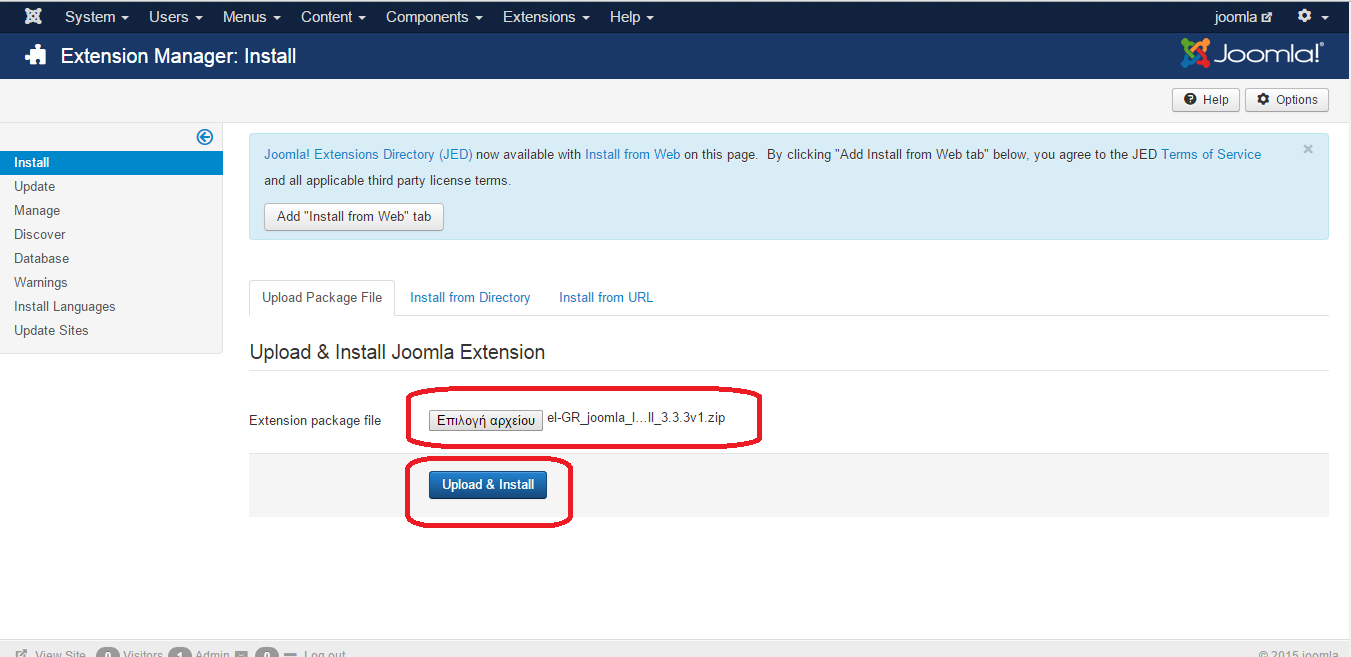The width and height of the screenshot is (1351, 657).
Task: Switch to the Install from Directory tab
Action: [470, 298]
